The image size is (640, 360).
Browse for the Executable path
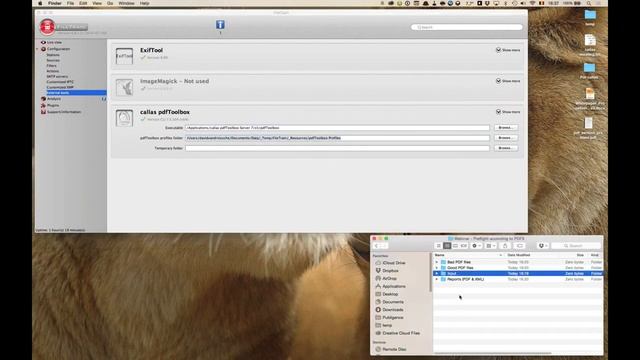(x=505, y=128)
